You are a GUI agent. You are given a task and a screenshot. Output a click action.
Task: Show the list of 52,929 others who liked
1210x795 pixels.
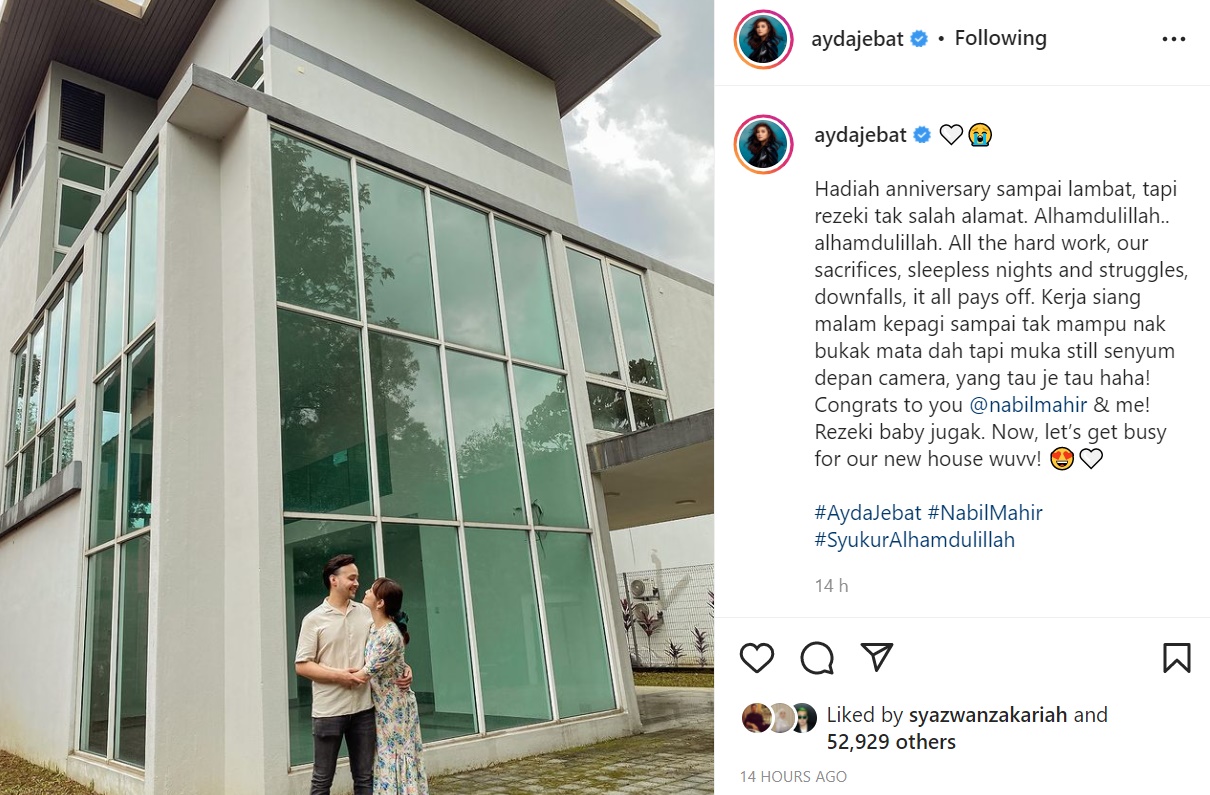coord(891,742)
